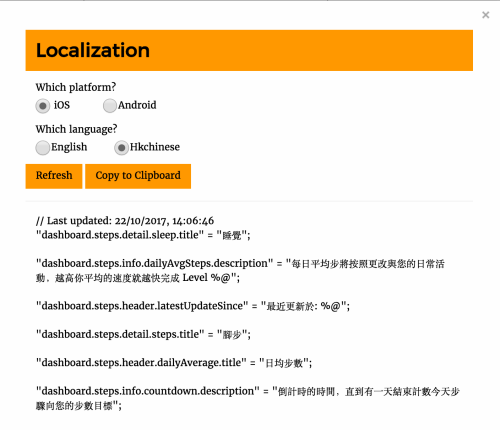Click the Last updated timestamp line

pos(125,221)
